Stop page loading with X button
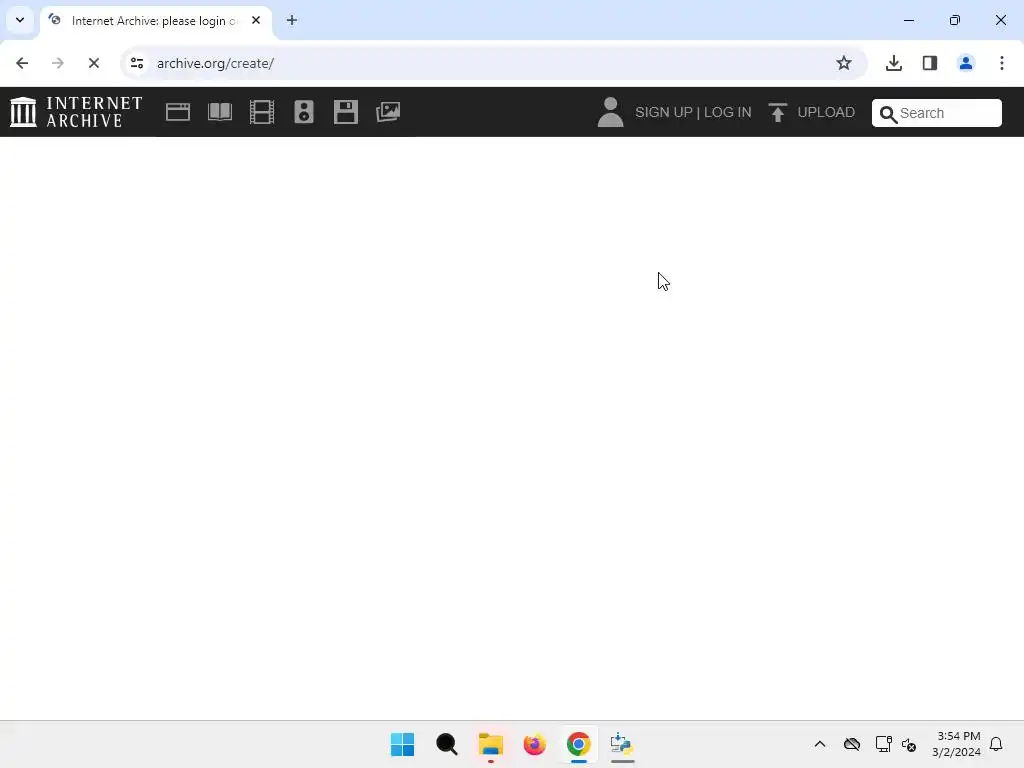The height and width of the screenshot is (768, 1024). (x=93, y=63)
